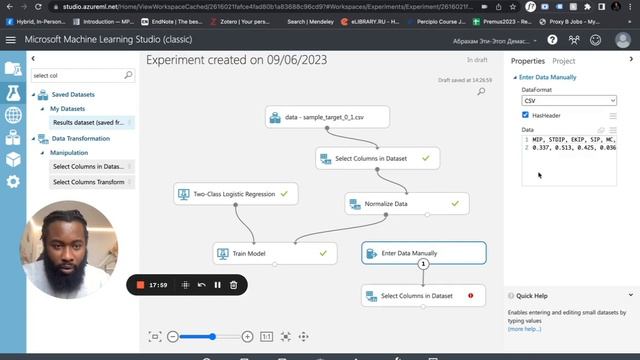Click the module search input field
This screenshot has height=360, width=640.
83,75
